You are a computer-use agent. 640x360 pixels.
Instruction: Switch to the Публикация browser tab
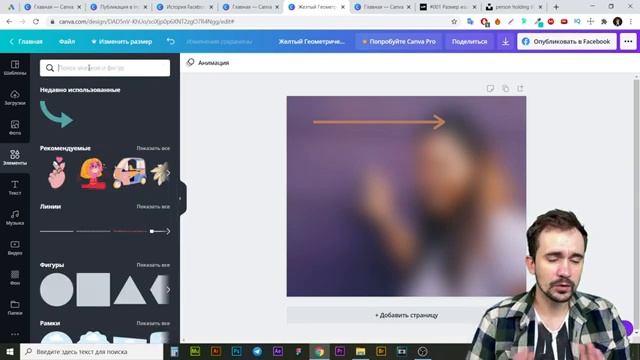pyautogui.click(x=118, y=7)
